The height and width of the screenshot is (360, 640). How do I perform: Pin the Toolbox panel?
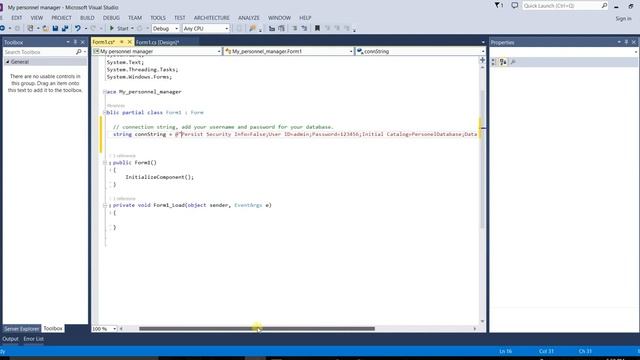(75, 42)
